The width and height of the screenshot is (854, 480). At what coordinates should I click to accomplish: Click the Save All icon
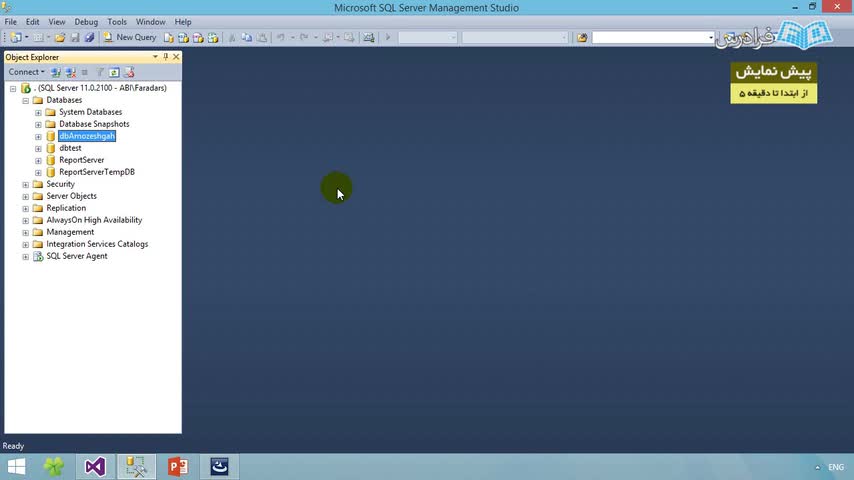click(89, 38)
